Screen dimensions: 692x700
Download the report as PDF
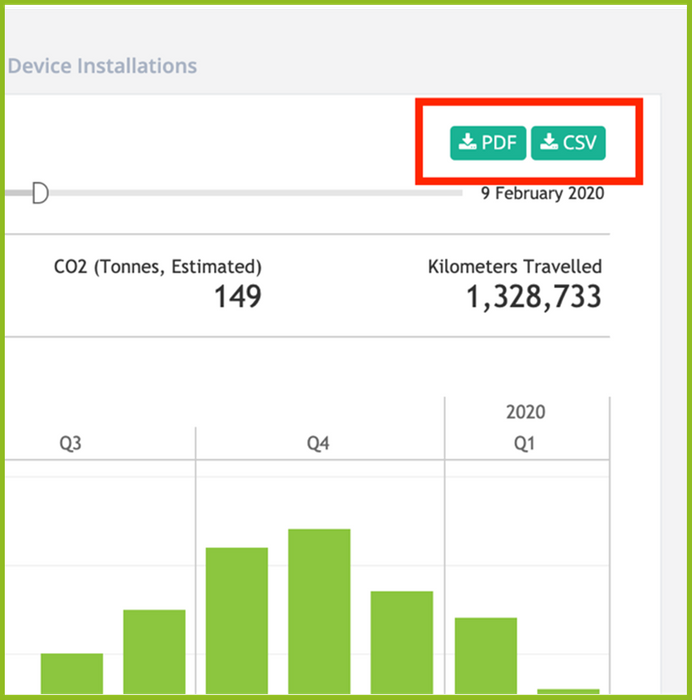(488, 143)
